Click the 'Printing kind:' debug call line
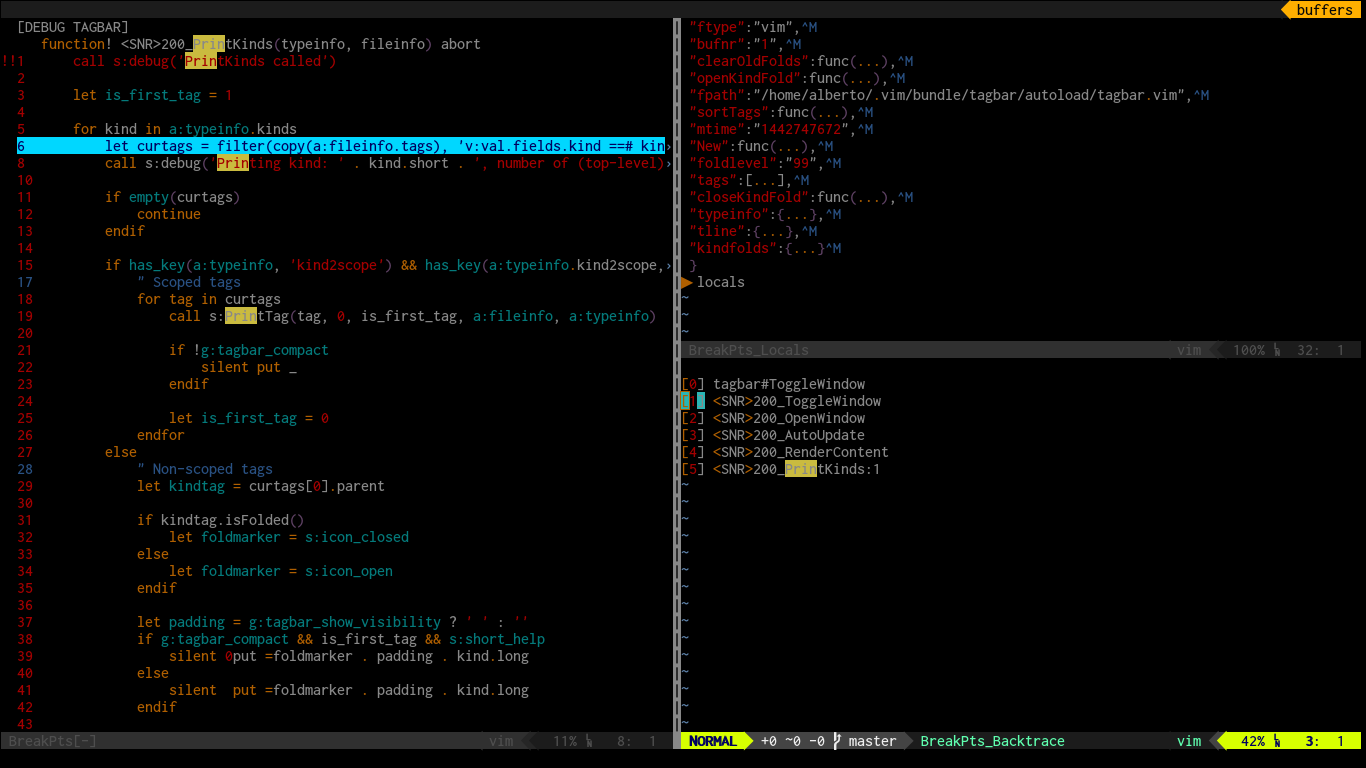 [x=385, y=163]
